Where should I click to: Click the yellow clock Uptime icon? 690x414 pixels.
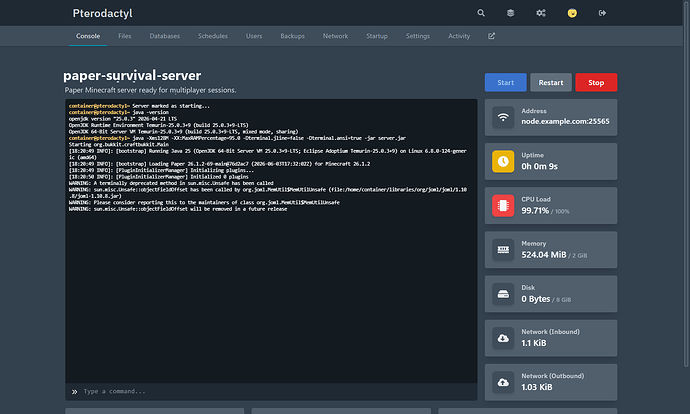(503, 161)
